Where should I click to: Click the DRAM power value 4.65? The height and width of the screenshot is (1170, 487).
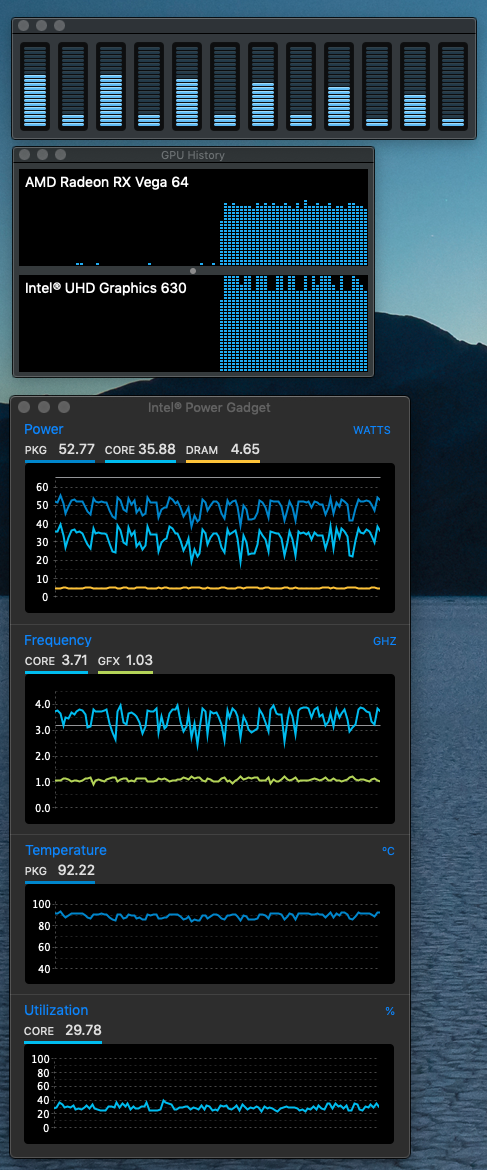tap(245, 449)
